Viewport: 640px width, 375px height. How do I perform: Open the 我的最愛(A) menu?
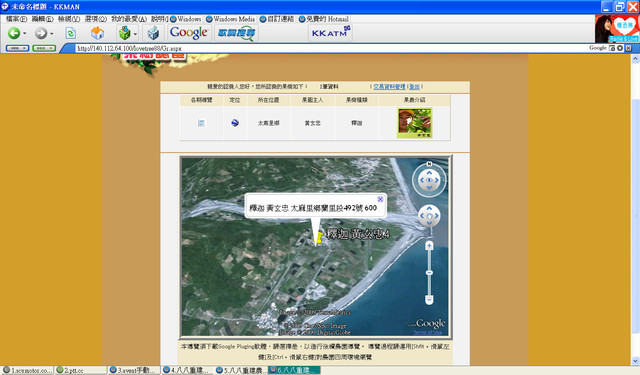click(129, 19)
